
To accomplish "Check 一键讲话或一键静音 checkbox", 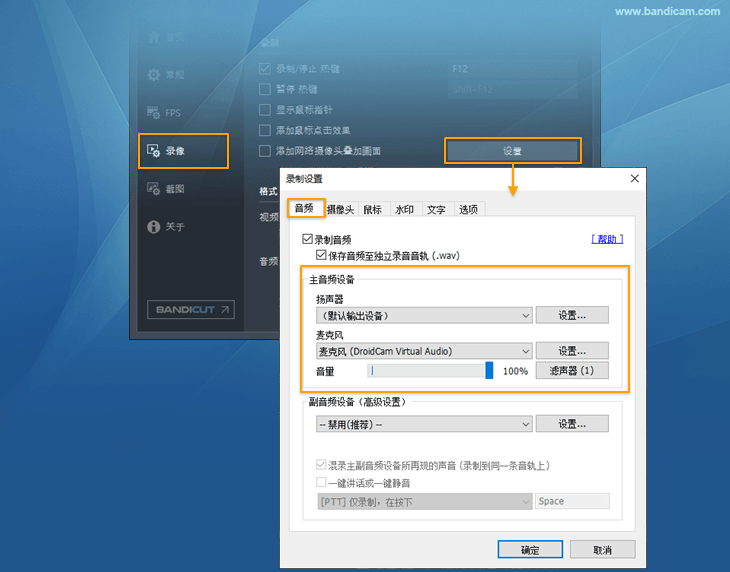I will coord(321,482).
